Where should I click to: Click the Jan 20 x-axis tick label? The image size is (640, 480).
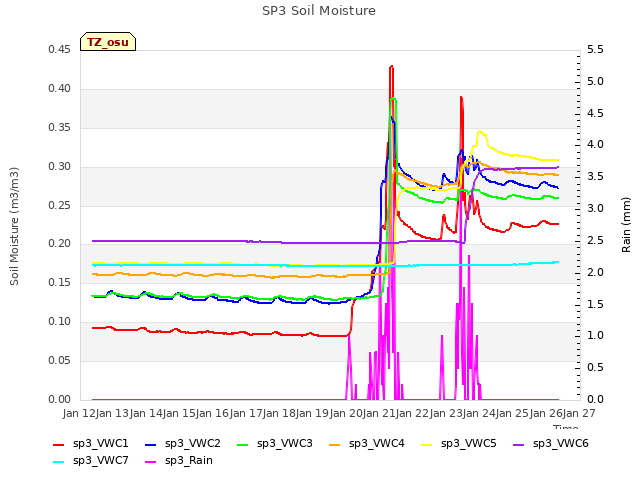tap(346, 413)
